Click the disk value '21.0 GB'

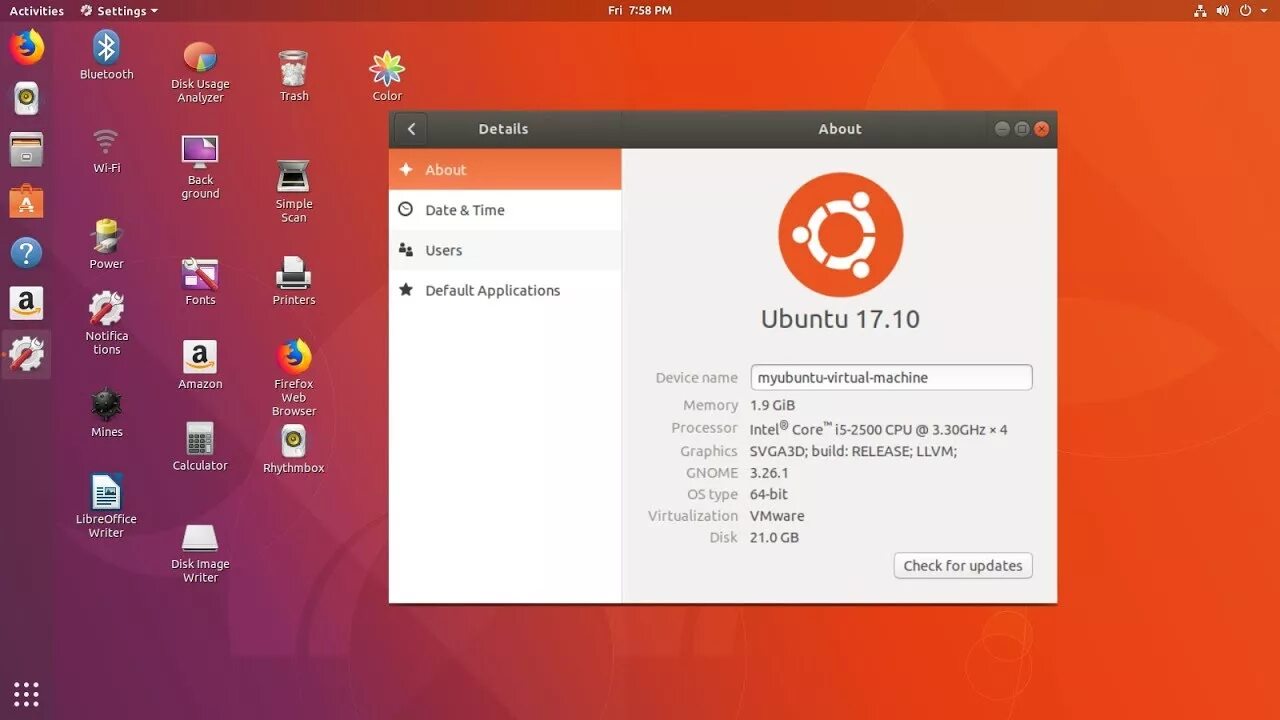[x=775, y=537]
